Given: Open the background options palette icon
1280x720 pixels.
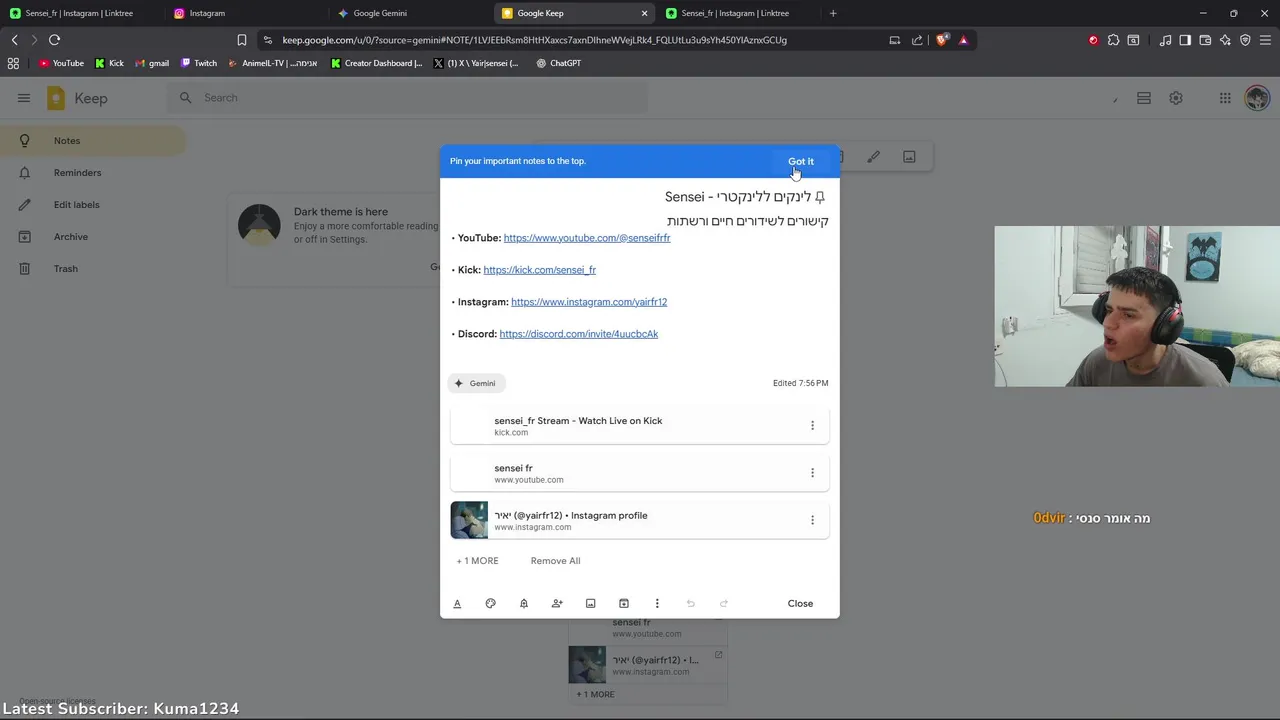Looking at the screenshot, I should (490, 603).
